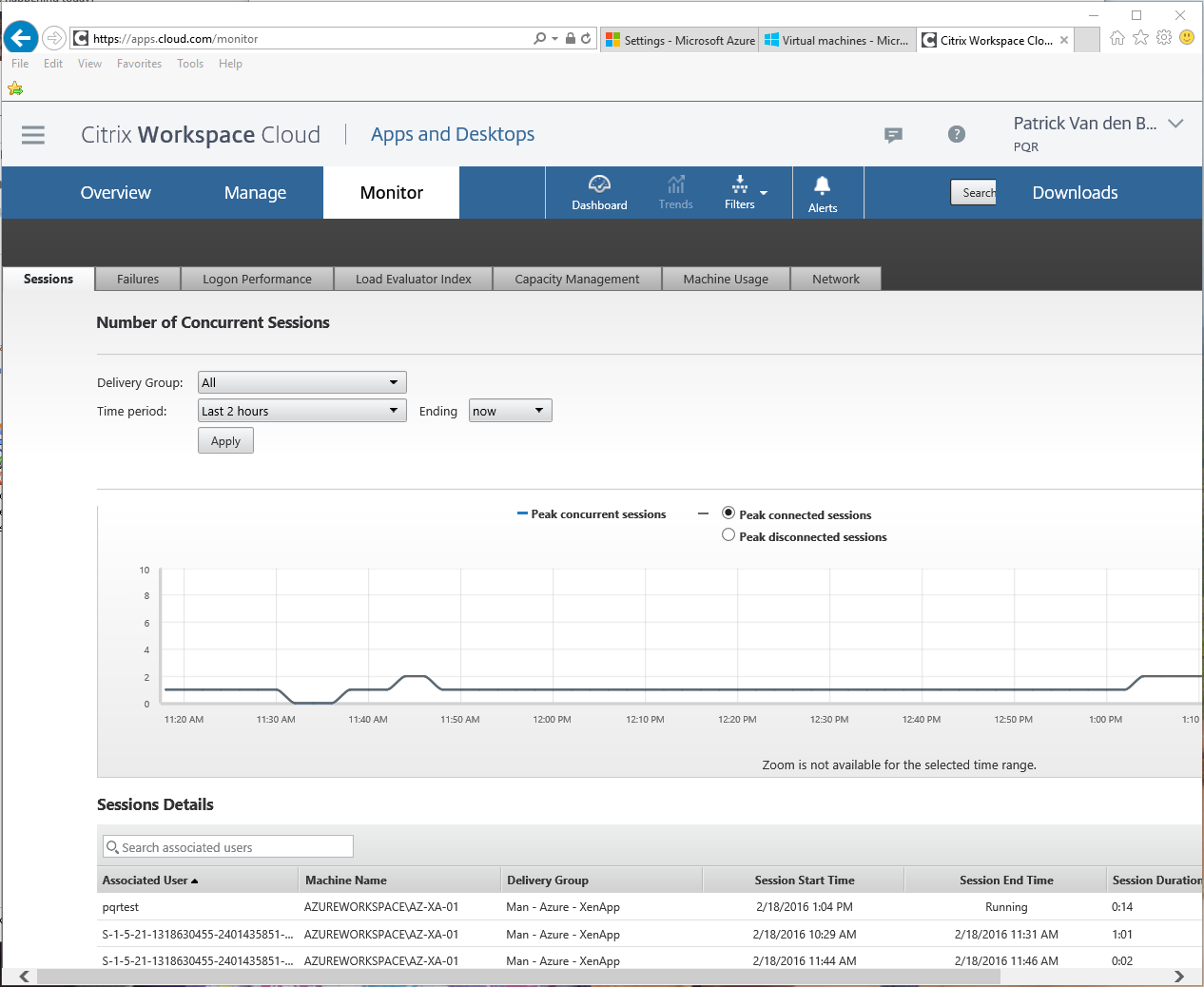The image size is (1204, 987).
Task: Open browser settings gear icon
Action: point(1163,38)
